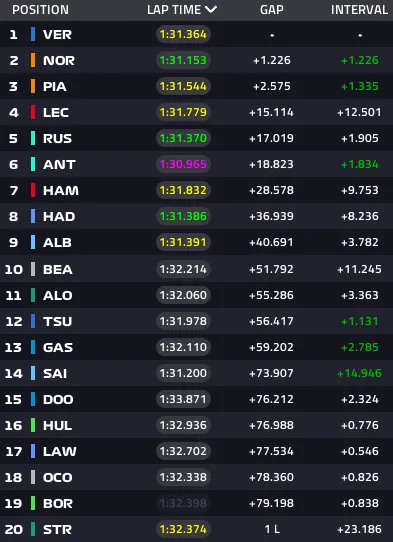Click SAI's green interval +14.946

pyautogui.click(x=360, y=373)
